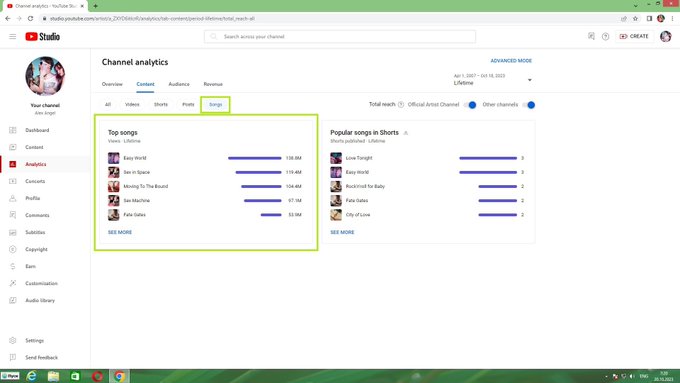Viewport: 680px width, 383px height.
Task: Open Customization in the sidebar
Action: tap(41, 283)
